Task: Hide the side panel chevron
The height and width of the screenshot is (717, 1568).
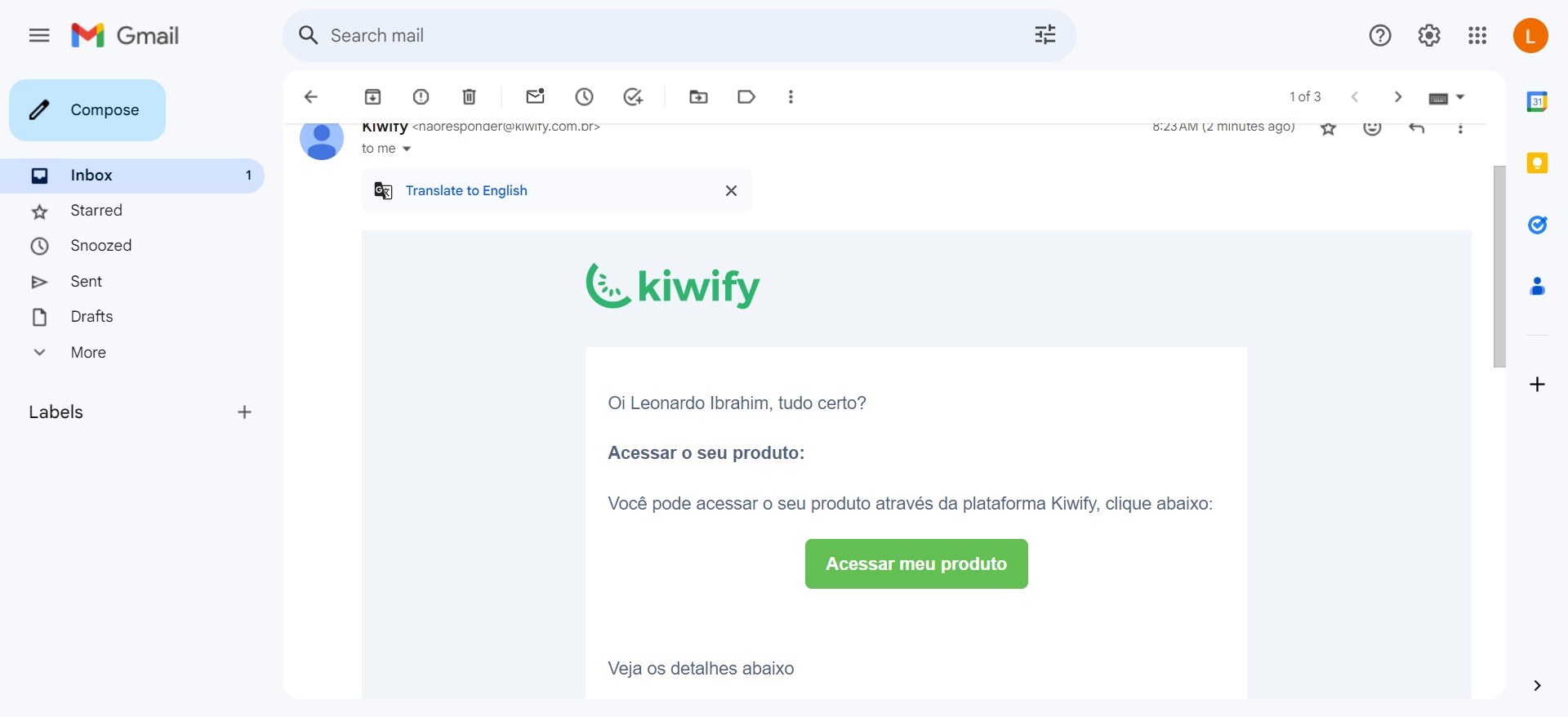Action: pyautogui.click(x=1537, y=686)
